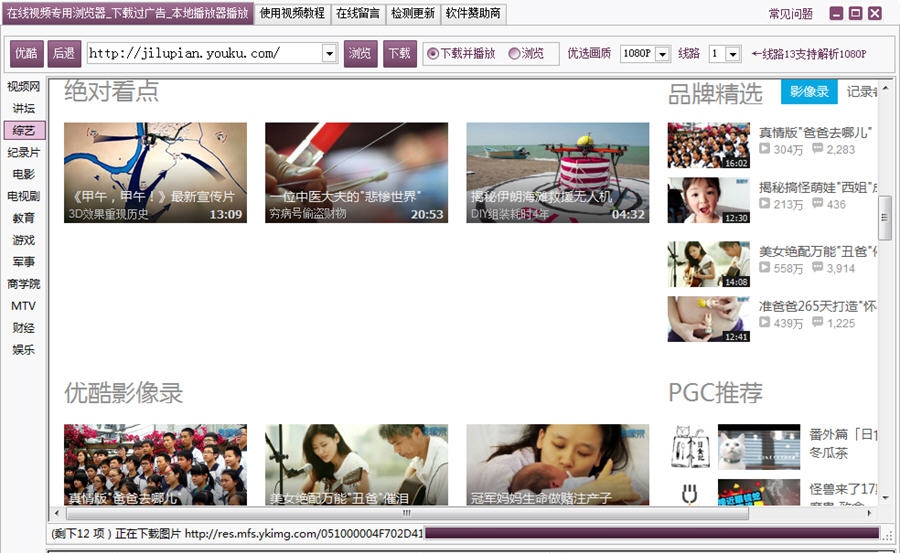Viewport: 900px width, 553px height.
Task: Select the main 在线视频专用浏览器 tab
Action: click(127, 13)
